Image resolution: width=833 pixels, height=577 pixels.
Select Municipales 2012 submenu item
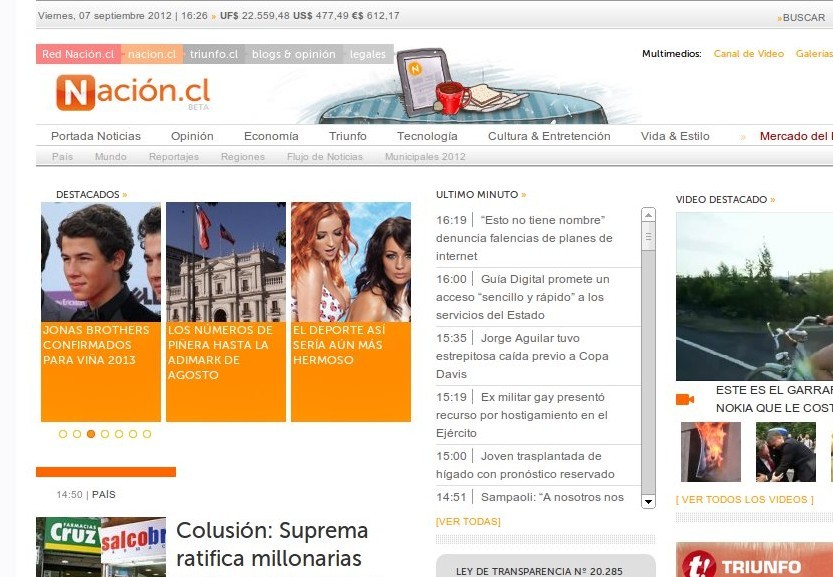425,157
